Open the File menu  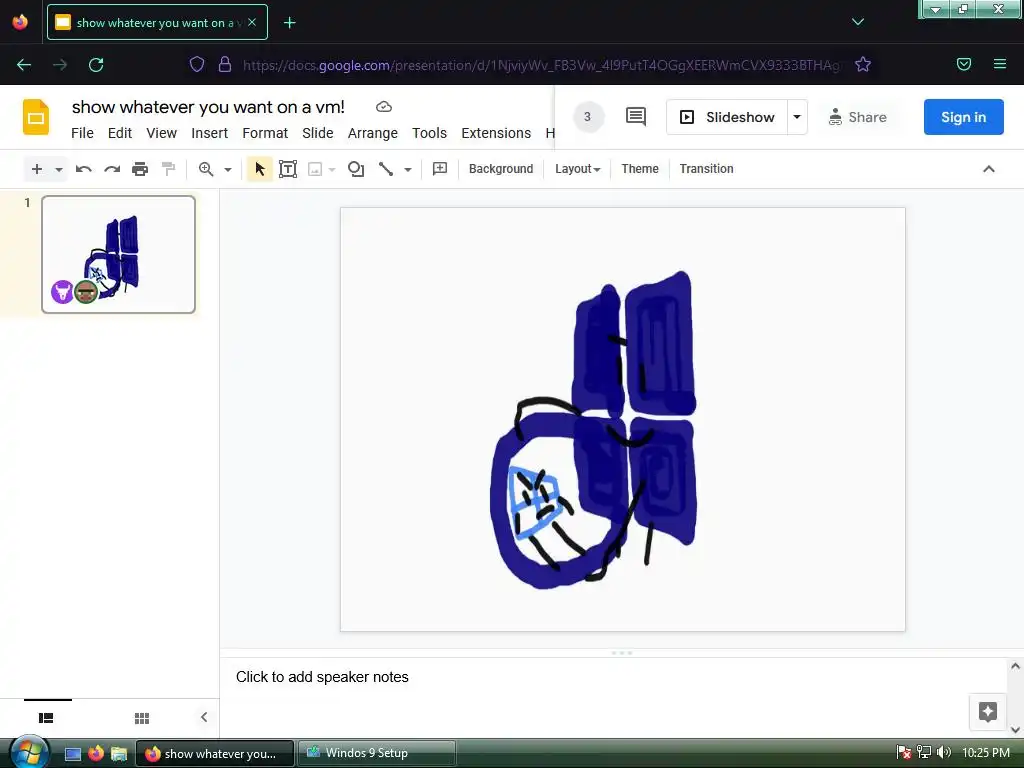(82, 133)
